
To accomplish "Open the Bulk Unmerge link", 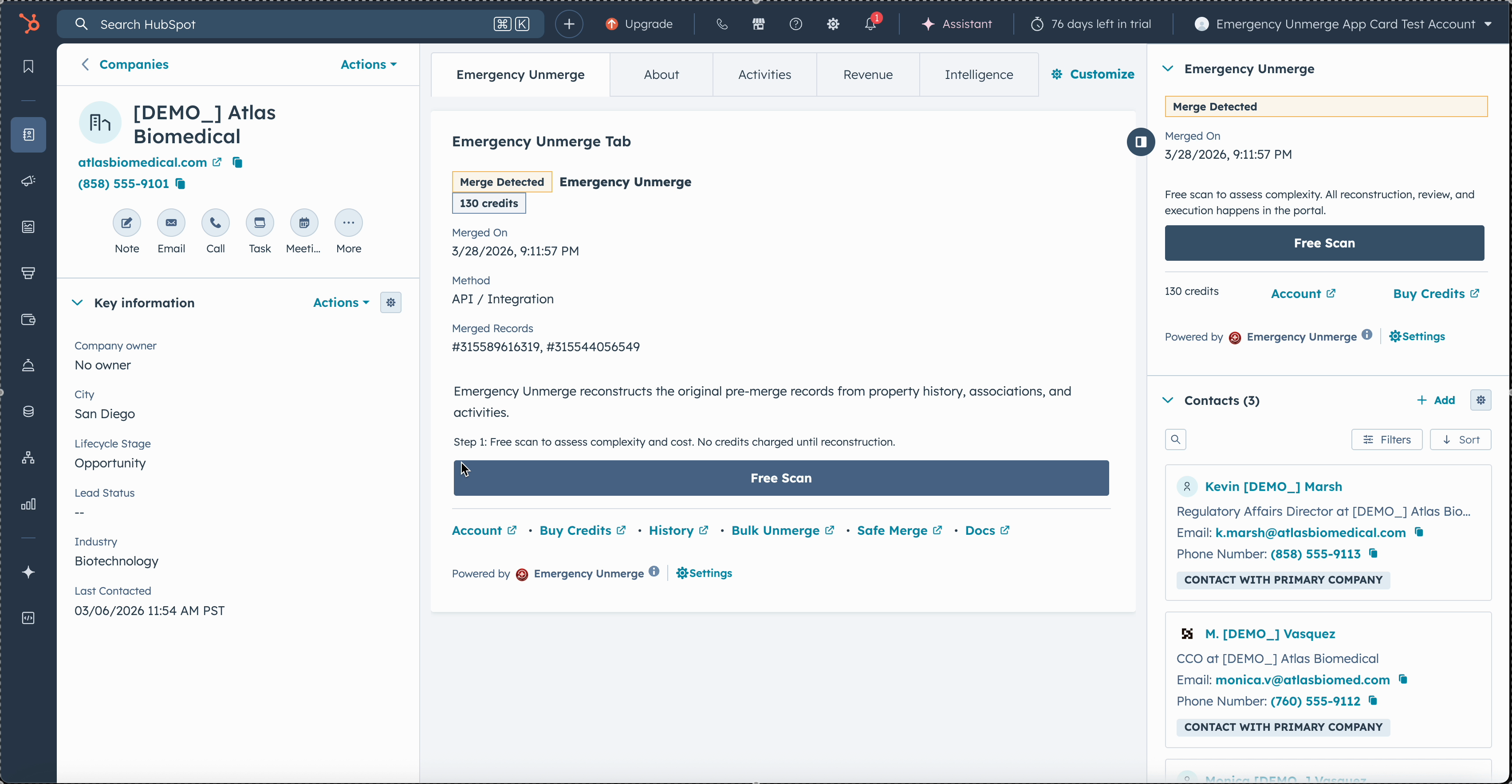I will coord(783,530).
